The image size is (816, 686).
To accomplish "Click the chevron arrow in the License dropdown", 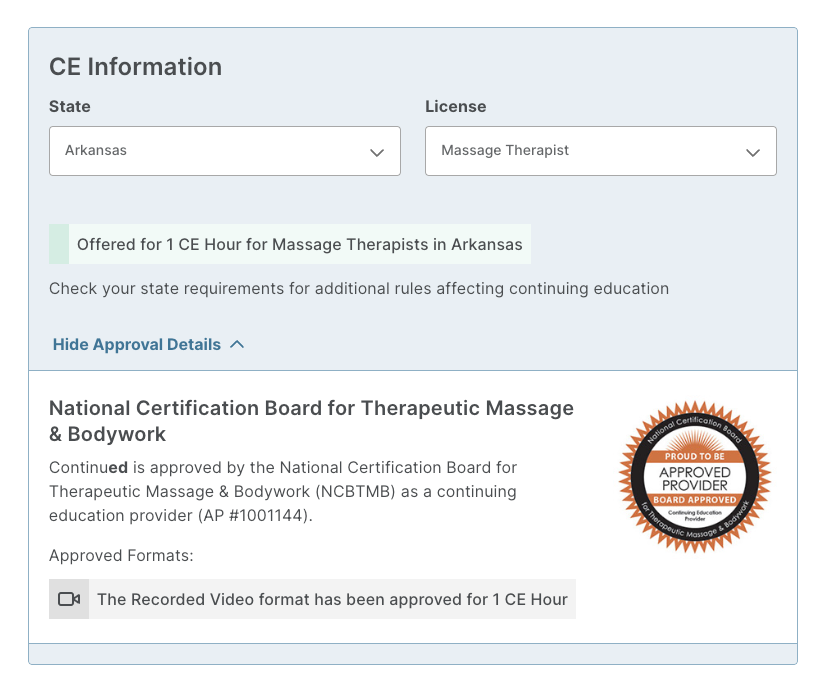I will 753,152.
